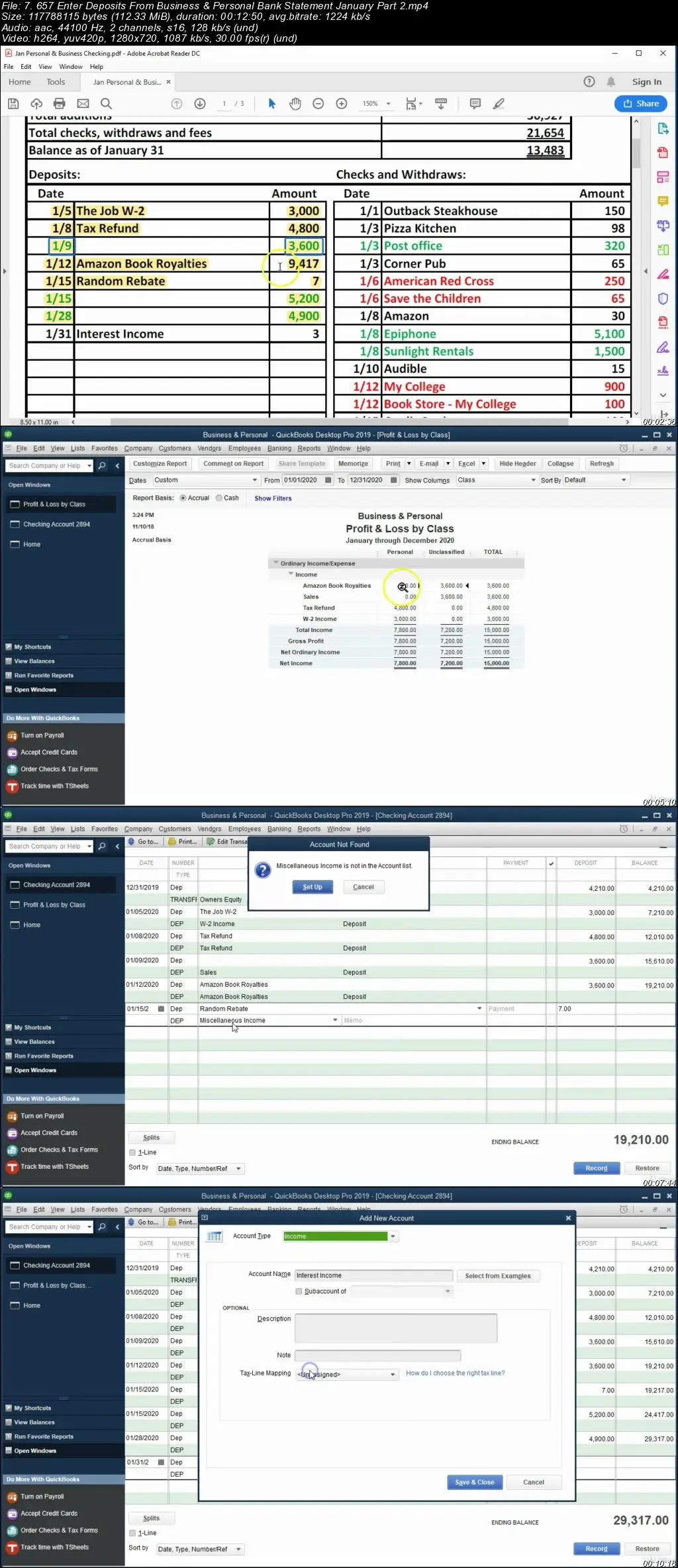
Task: Open the Tools tab in Acrobat
Action: click(56, 82)
